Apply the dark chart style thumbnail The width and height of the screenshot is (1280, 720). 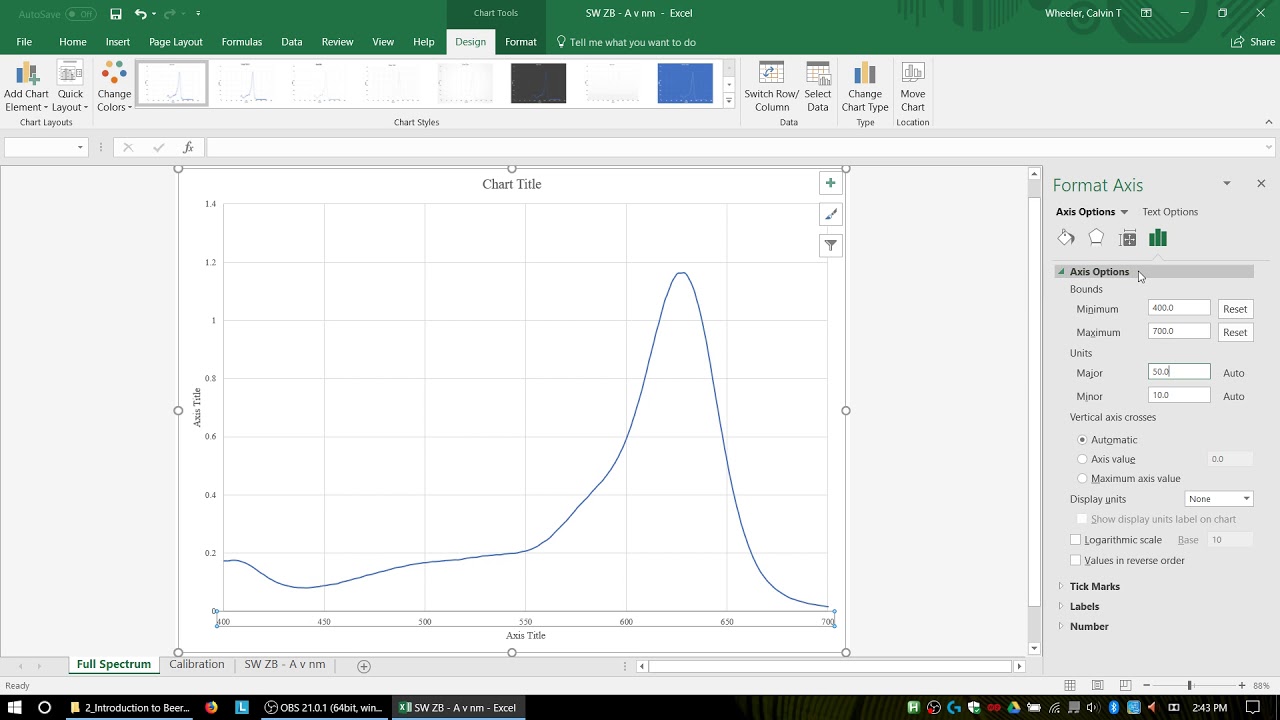[538, 83]
